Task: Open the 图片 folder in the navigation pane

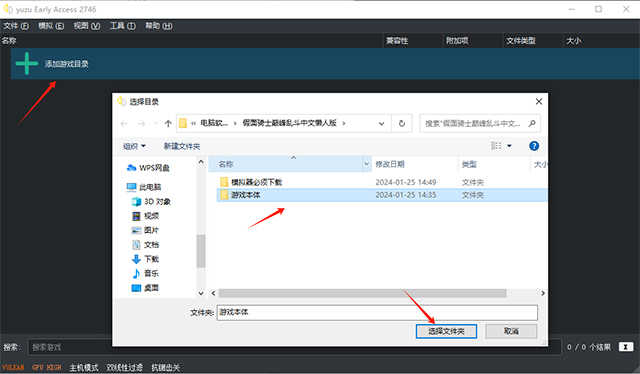Action: pyautogui.click(x=146, y=230)
